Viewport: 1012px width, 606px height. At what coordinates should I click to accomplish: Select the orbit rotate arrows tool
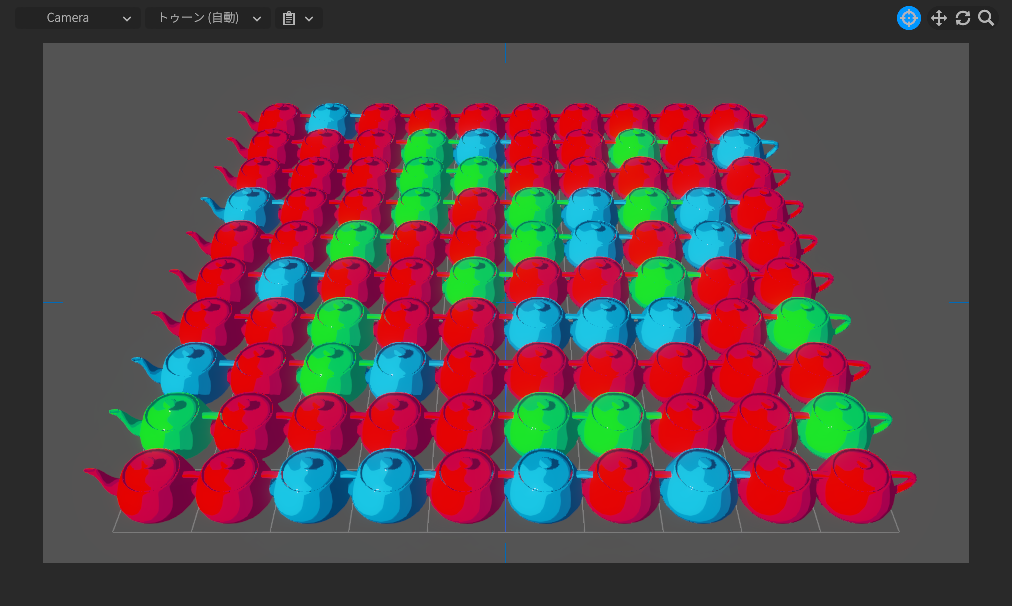(x=962, y=18)
